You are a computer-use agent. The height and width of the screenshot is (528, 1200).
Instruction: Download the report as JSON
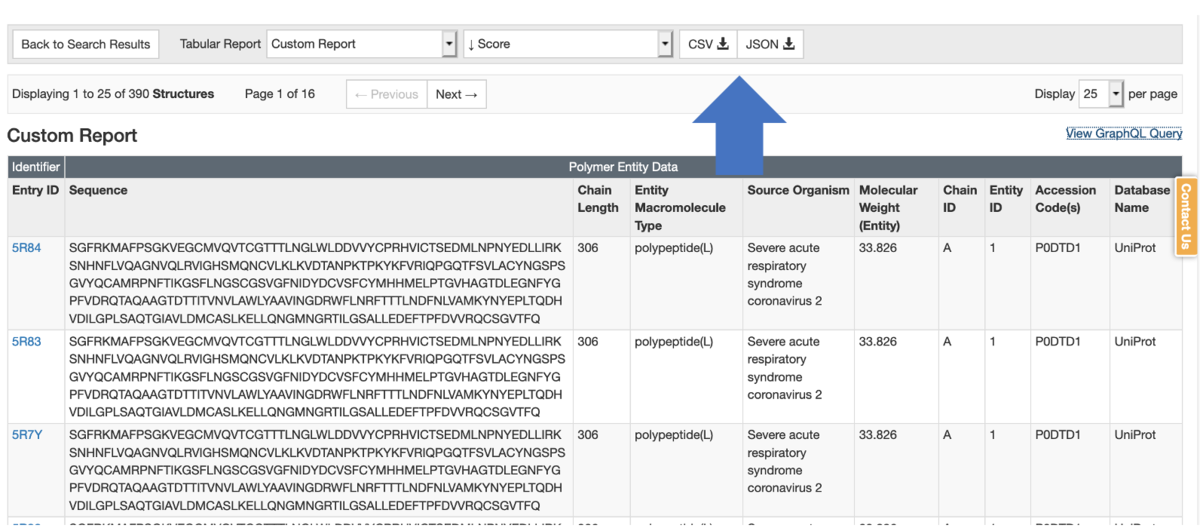click(769, 44)
